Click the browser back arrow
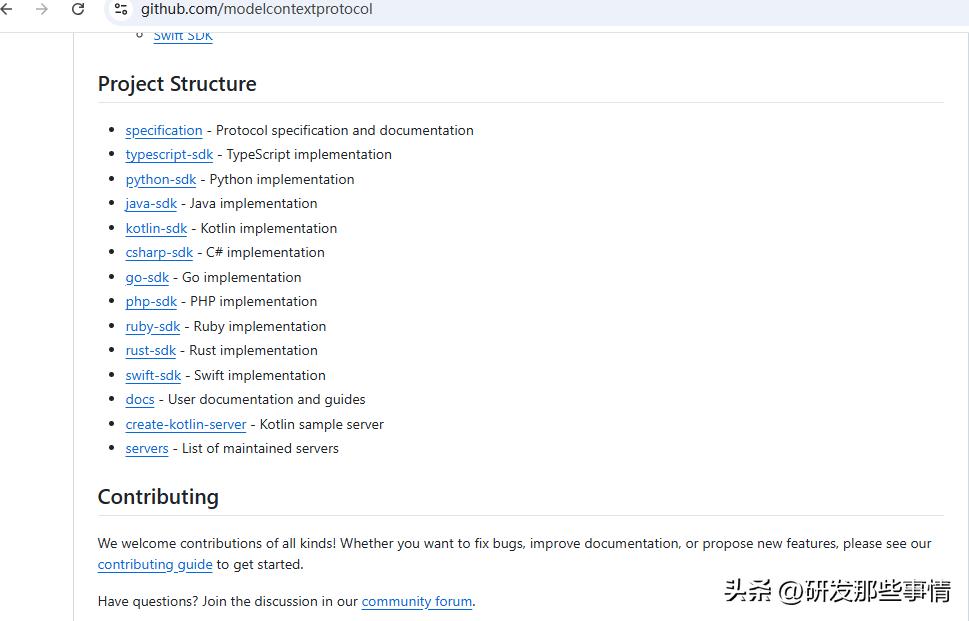The width and height of the screenshot is (969, 621). (x=7, y=9)
